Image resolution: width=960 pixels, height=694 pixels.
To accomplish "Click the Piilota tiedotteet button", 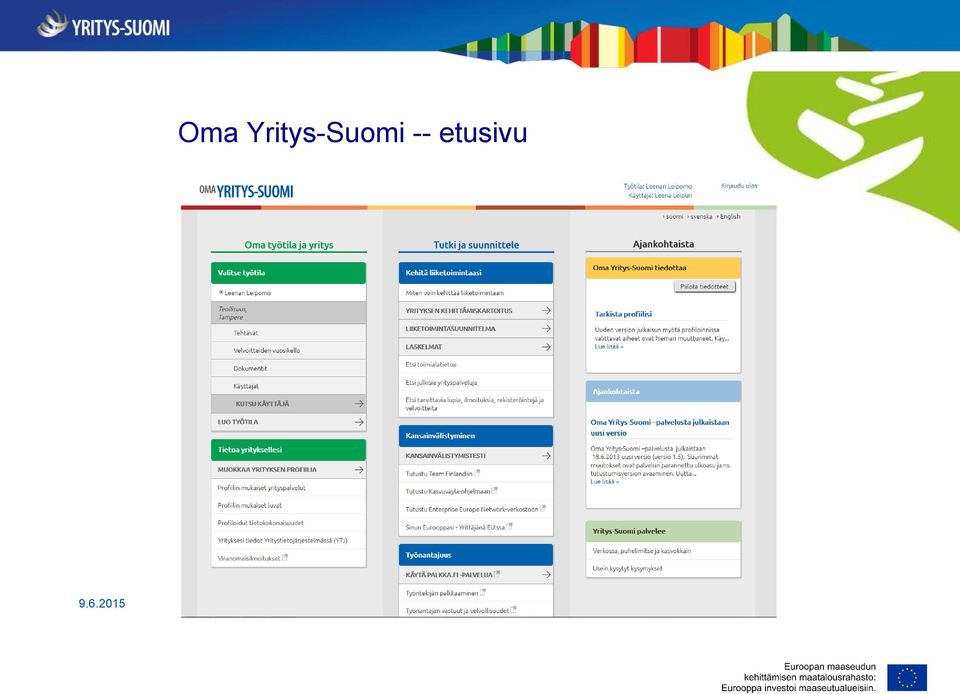I will (704, 286).
